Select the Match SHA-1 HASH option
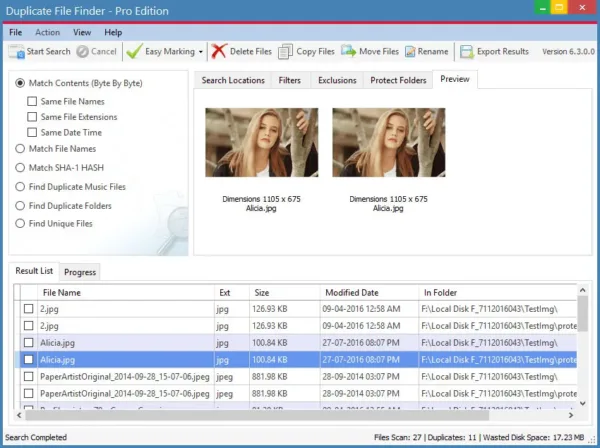Screen dimensions: 600x448 [x=20, y=168]
